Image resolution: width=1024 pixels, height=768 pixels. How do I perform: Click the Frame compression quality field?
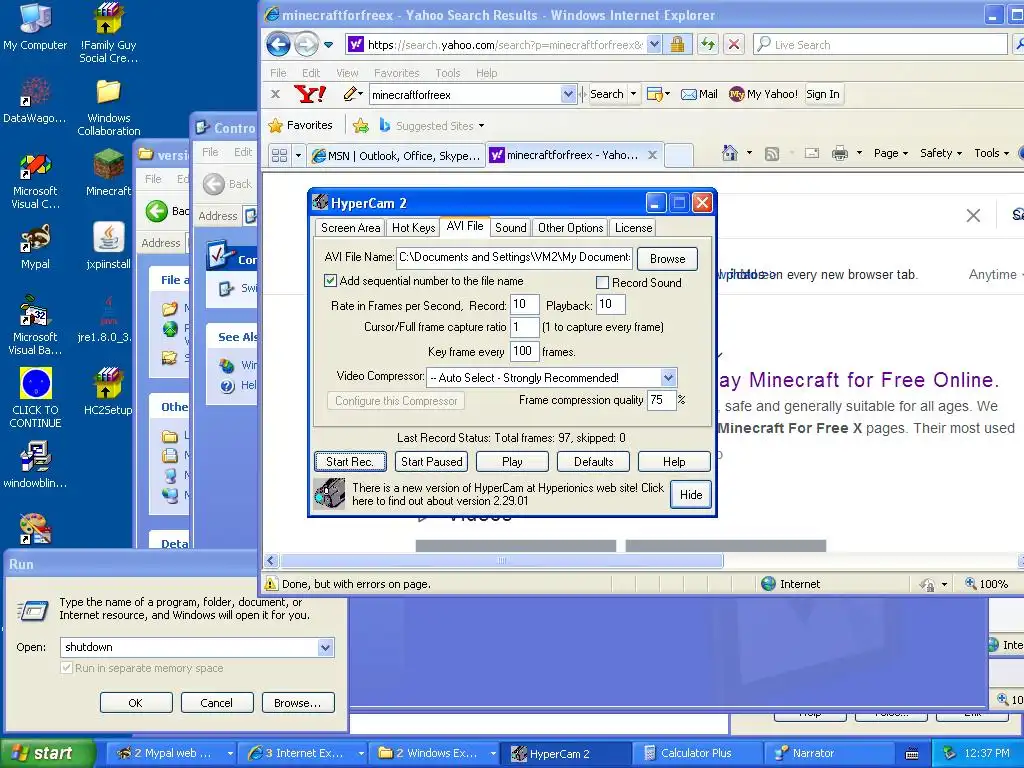(662, 400)
